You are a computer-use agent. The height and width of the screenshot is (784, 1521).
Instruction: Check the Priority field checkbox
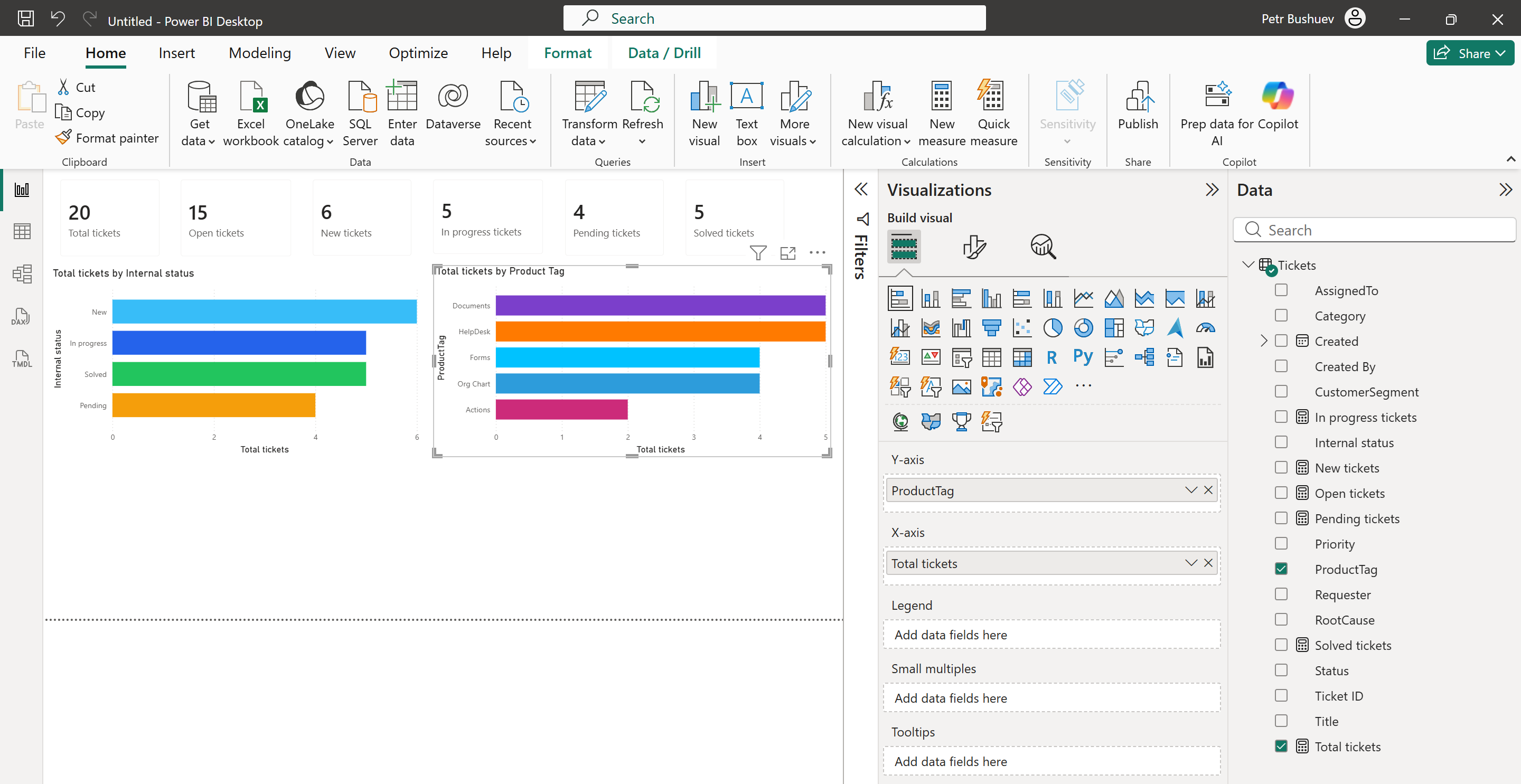(x=1281, y=543)
